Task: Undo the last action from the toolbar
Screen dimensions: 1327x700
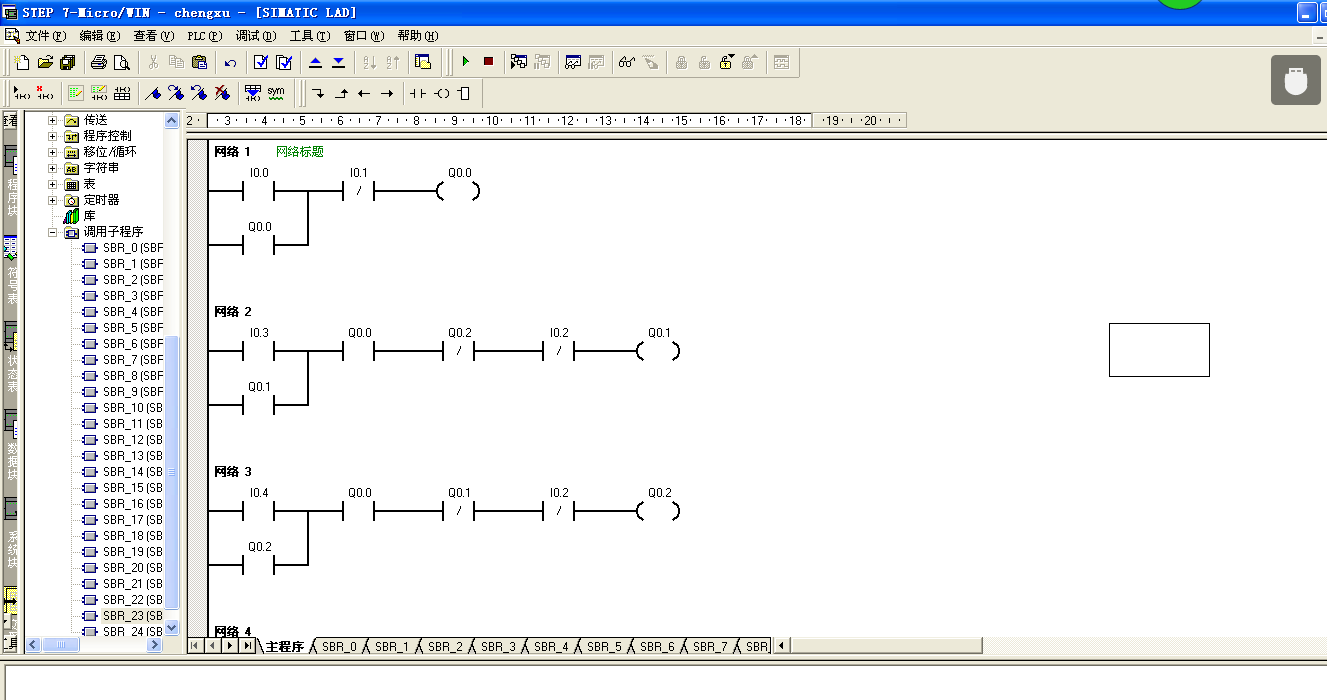Action: (230, 62)
